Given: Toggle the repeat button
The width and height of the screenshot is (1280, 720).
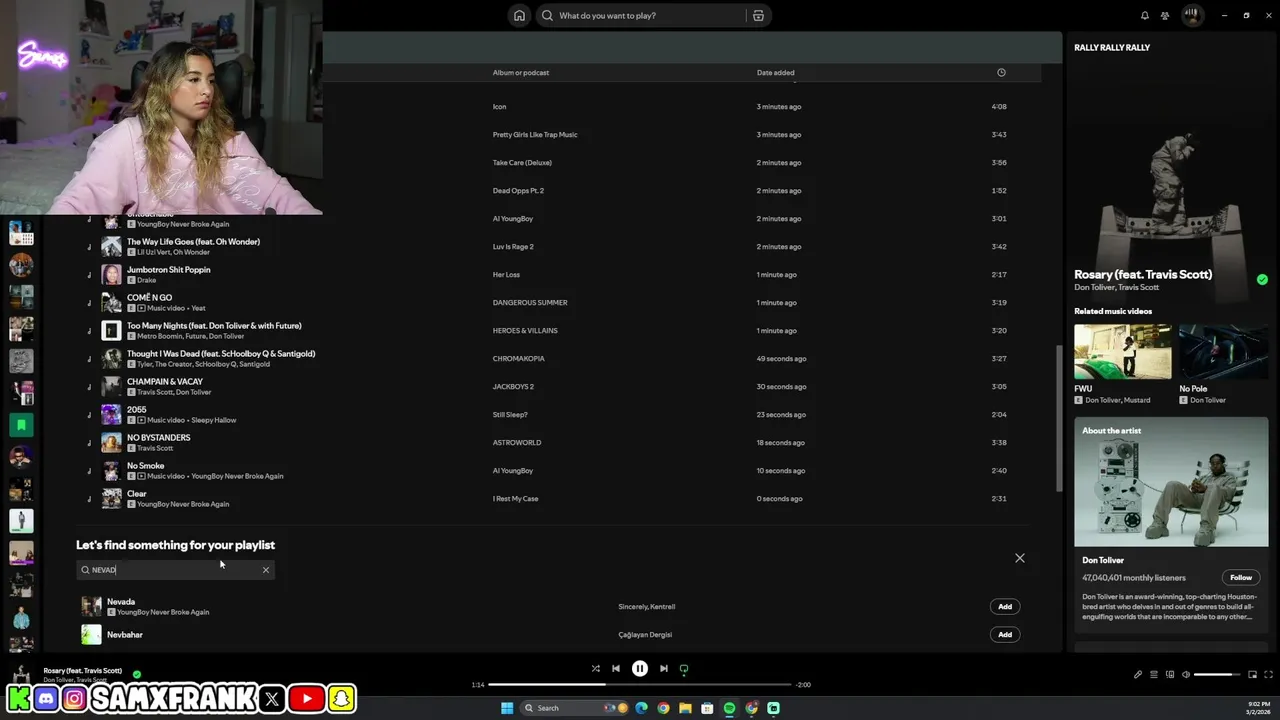Looking at the screenshot, I should [x=684, y=668].
